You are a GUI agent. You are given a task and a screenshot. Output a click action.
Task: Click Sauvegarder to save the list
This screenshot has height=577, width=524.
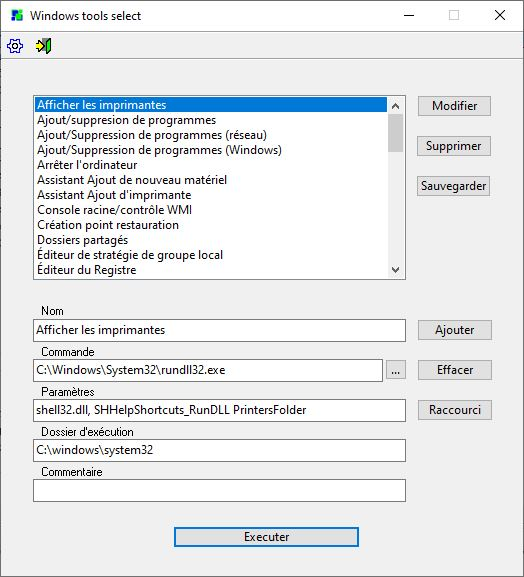[453, 186]
